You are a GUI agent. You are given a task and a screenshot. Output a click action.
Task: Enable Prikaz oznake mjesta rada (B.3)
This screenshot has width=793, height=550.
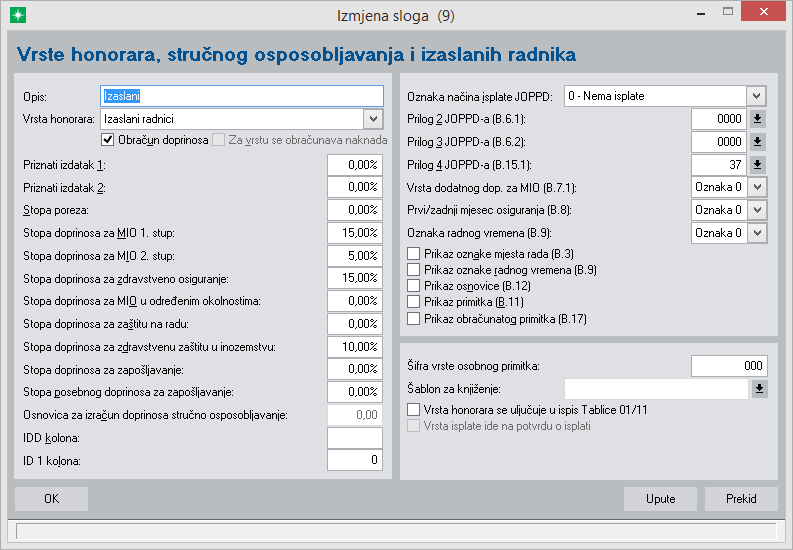point(414,255)
